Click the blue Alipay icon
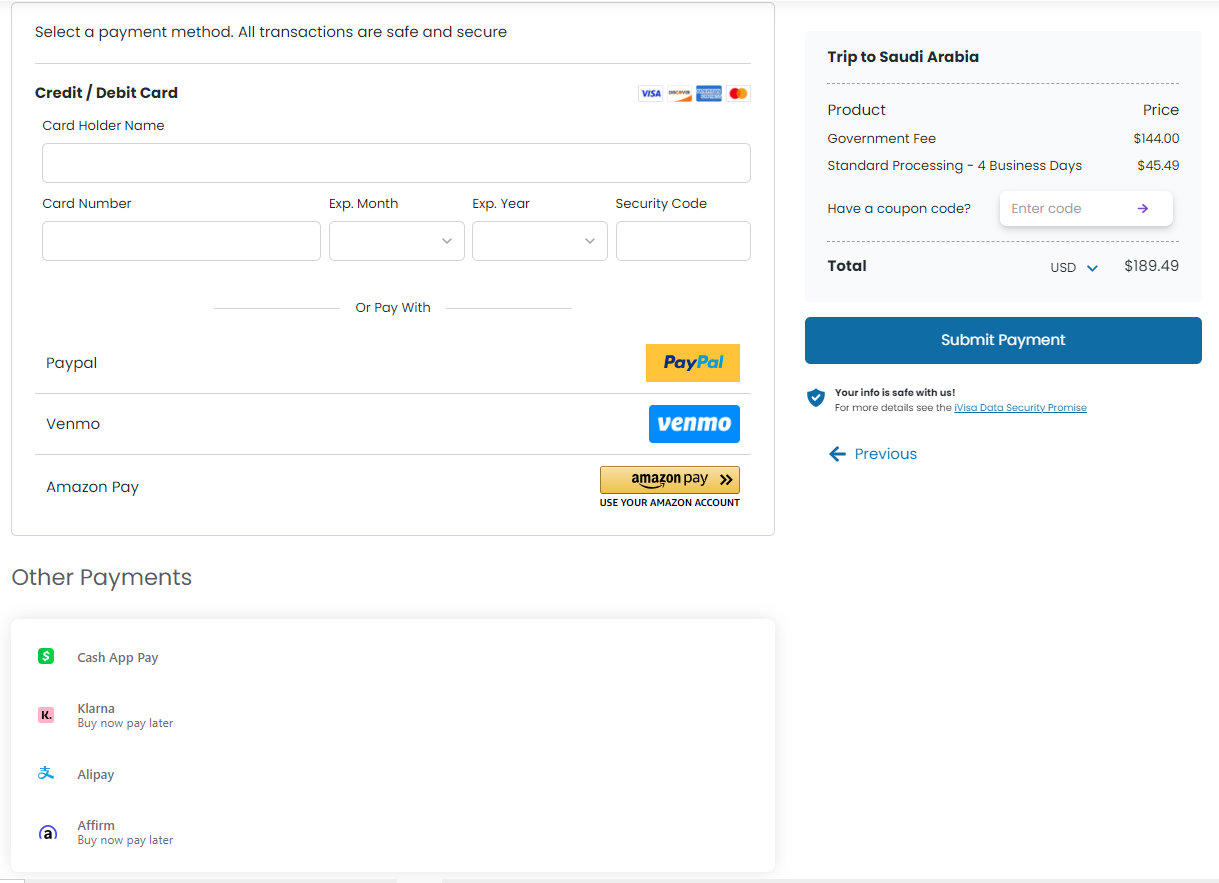The width and height of the screenshot is (1219, 883). [x=46, y=773]
